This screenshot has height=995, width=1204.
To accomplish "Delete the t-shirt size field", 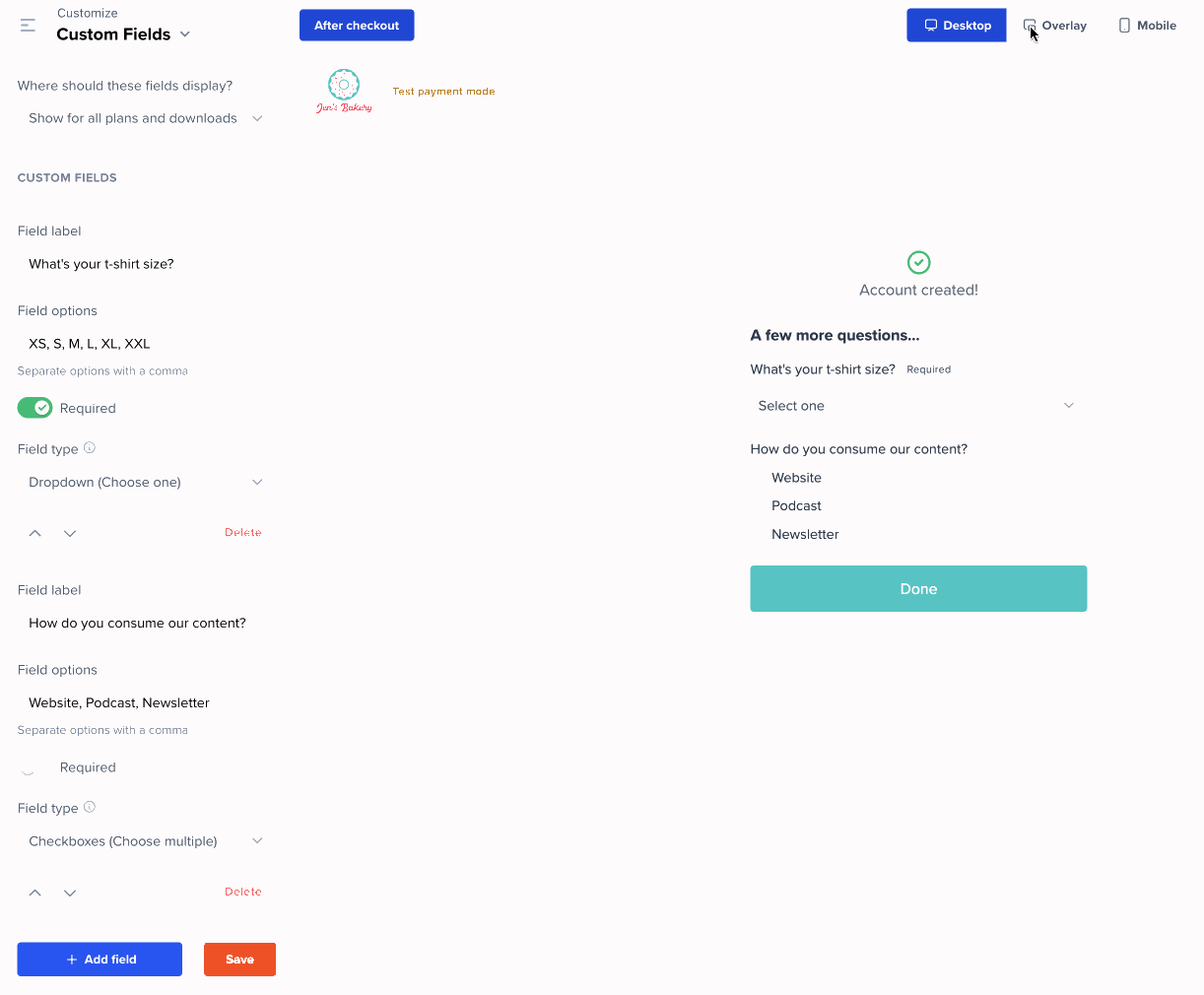I will tap(242, 533).
